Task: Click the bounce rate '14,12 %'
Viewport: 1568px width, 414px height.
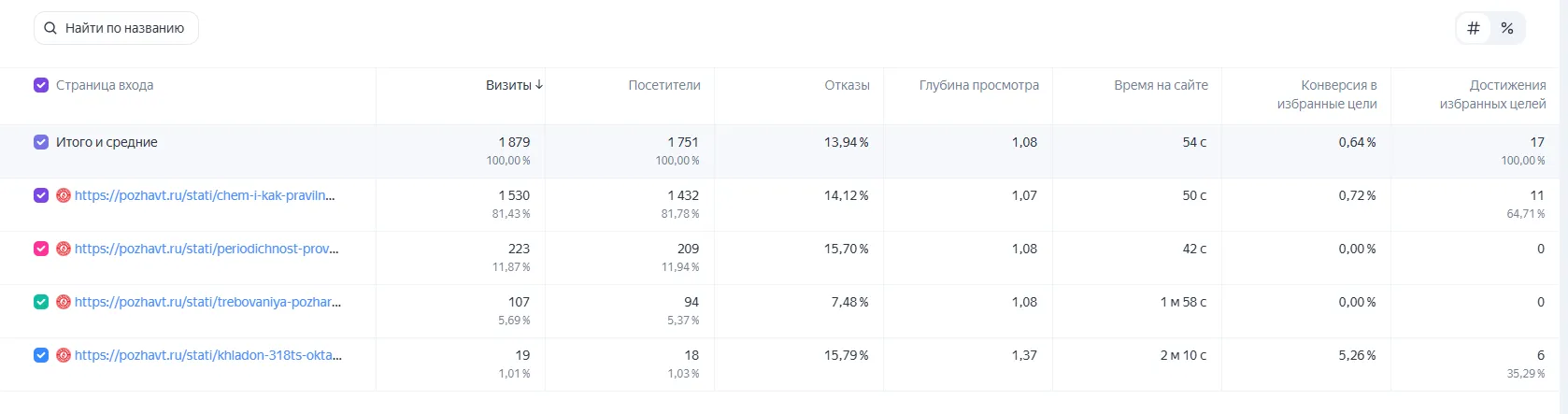Action: click(847, 195)
